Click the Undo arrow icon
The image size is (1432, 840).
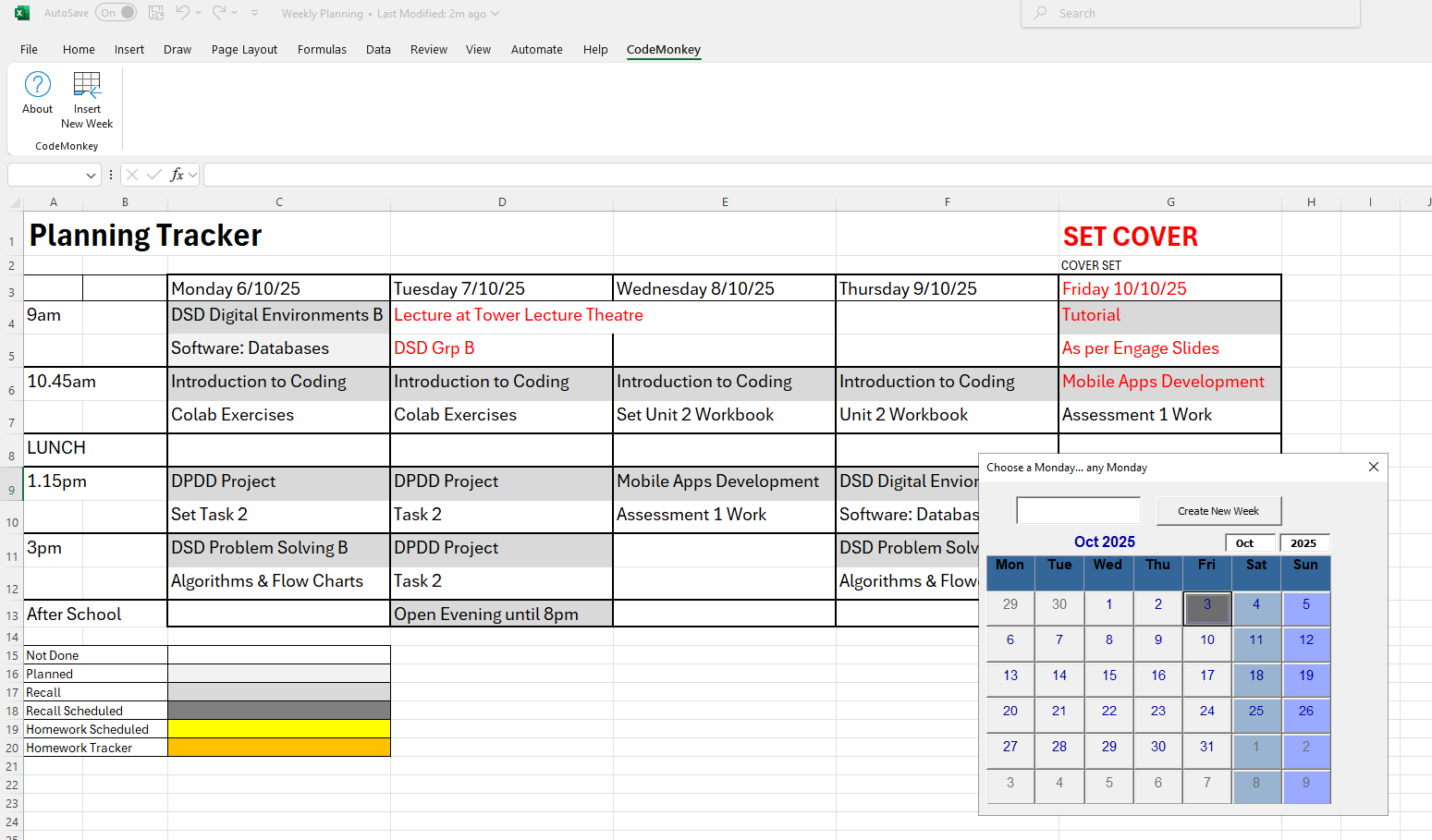tap(183, 13)
